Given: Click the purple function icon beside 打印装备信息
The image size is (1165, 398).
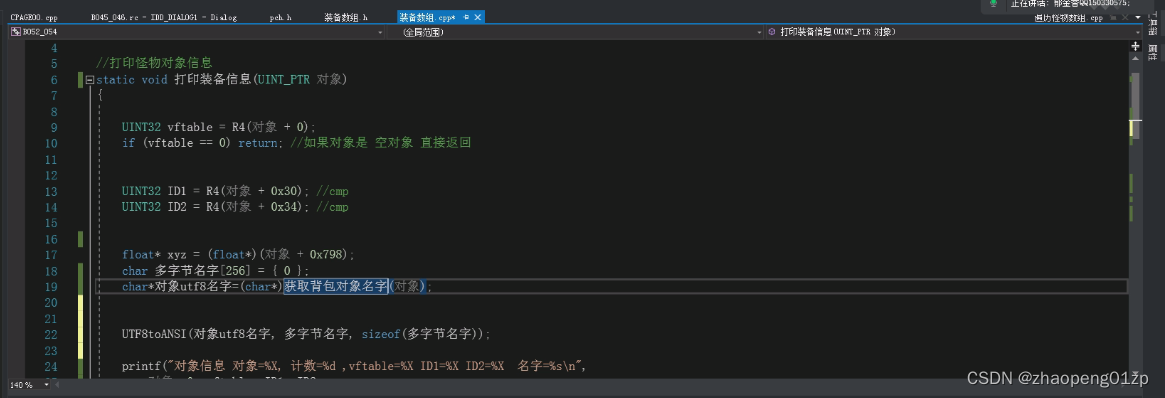Looking at the screenshot, I should (x=772, y=32).
